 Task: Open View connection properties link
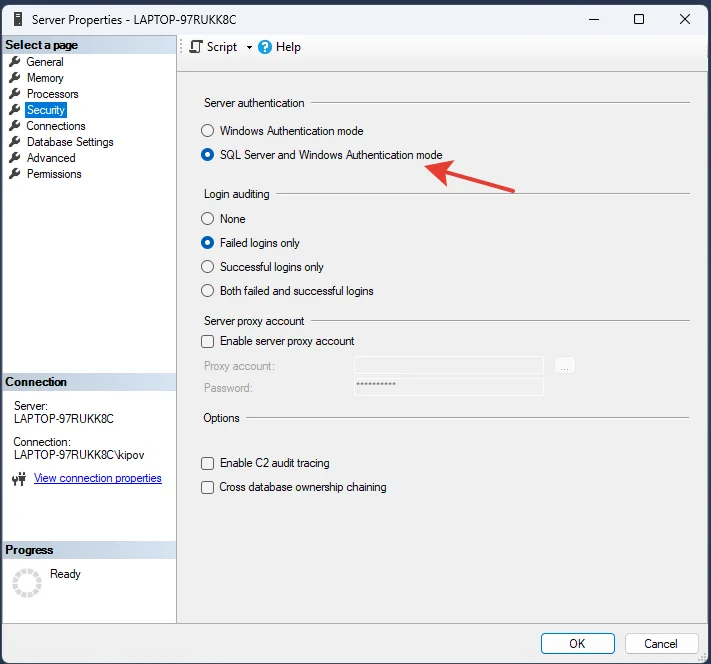point(97,478)
